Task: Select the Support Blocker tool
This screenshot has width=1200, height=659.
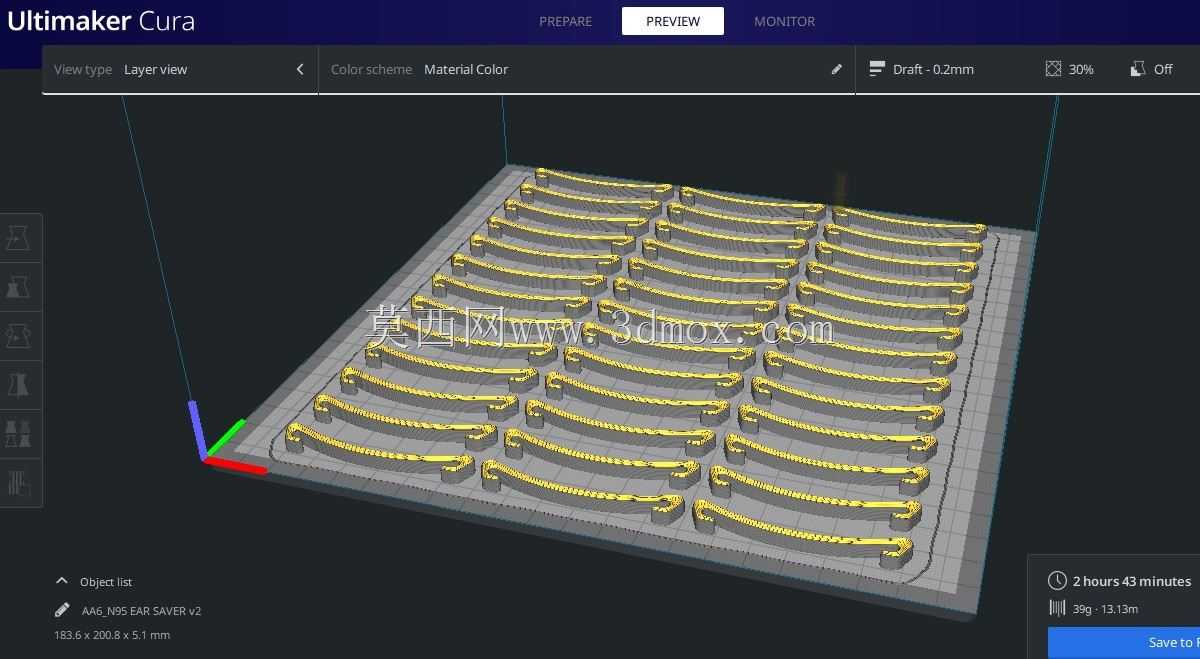Action: 18,483
